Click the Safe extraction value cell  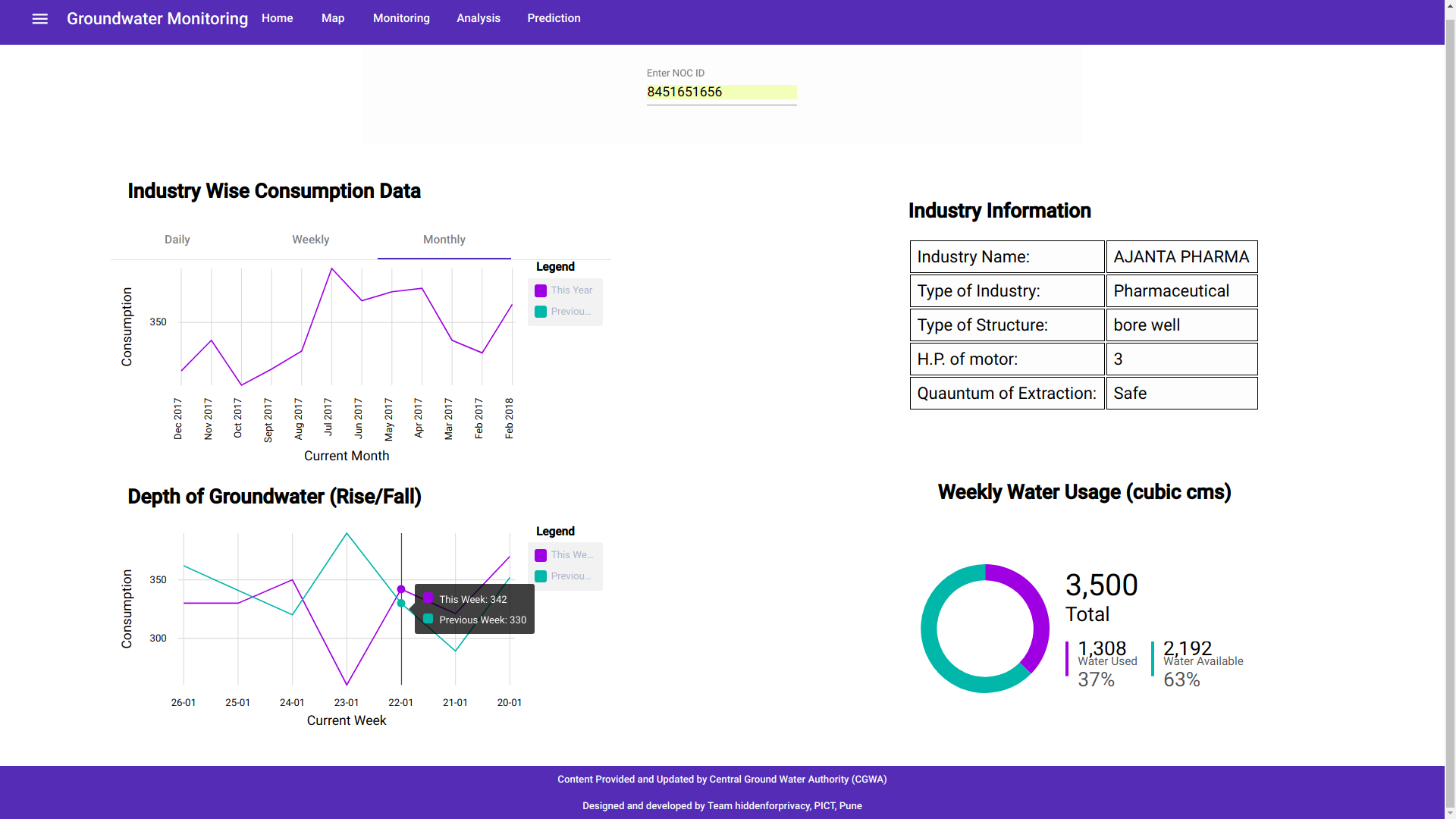coord(1181,394)
